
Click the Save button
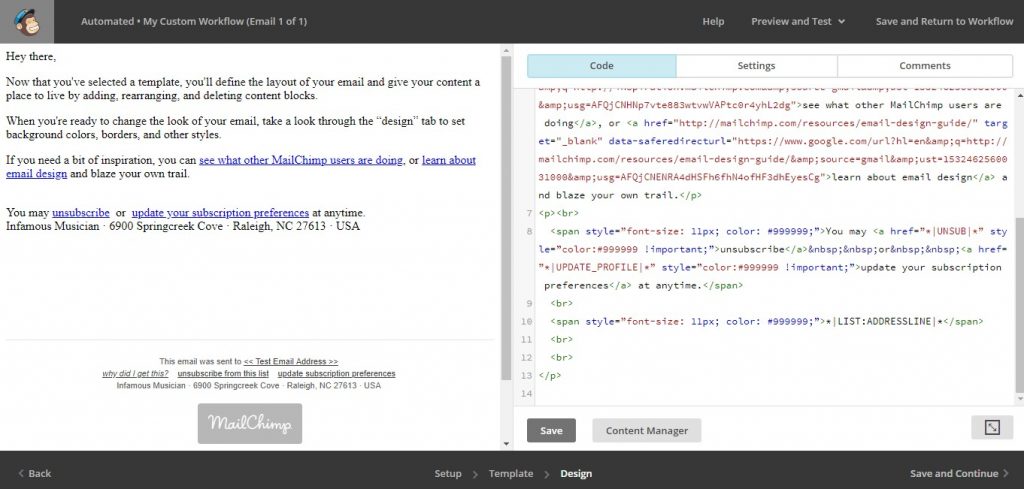[551, 430]
